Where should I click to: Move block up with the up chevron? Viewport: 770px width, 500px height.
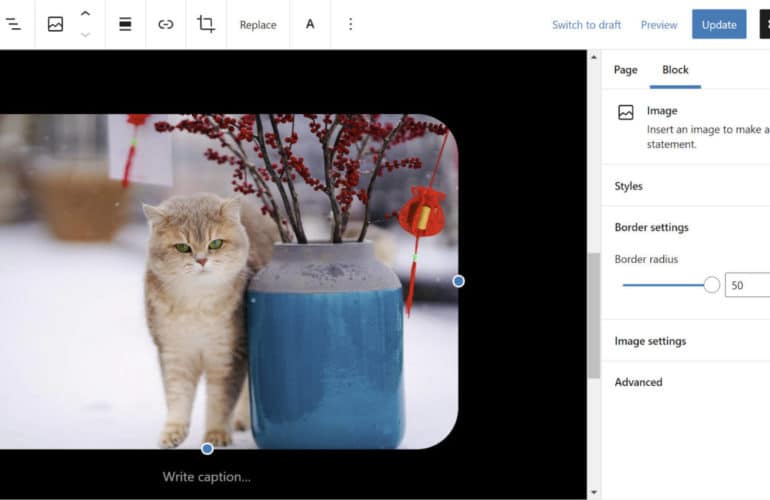coord(85,14)
